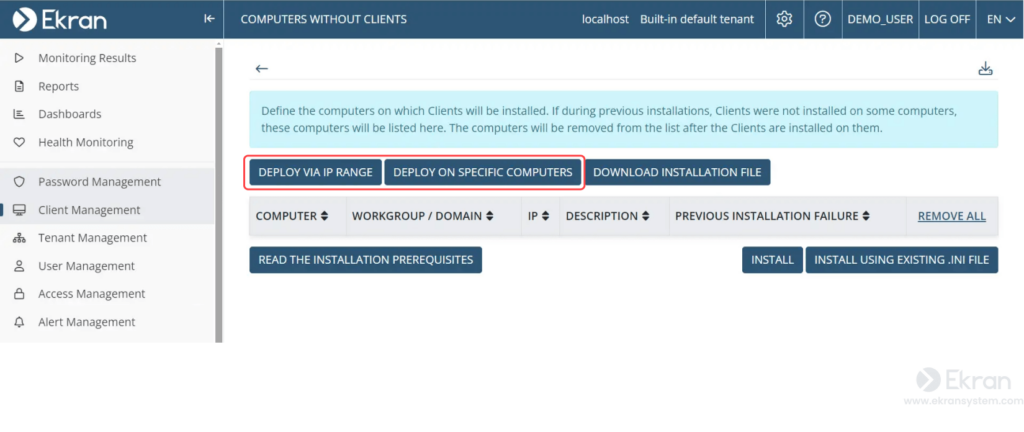Screen dimensions: 1024x432
Task: Click Install Using Existing .INI File
Action: point(902,260)
